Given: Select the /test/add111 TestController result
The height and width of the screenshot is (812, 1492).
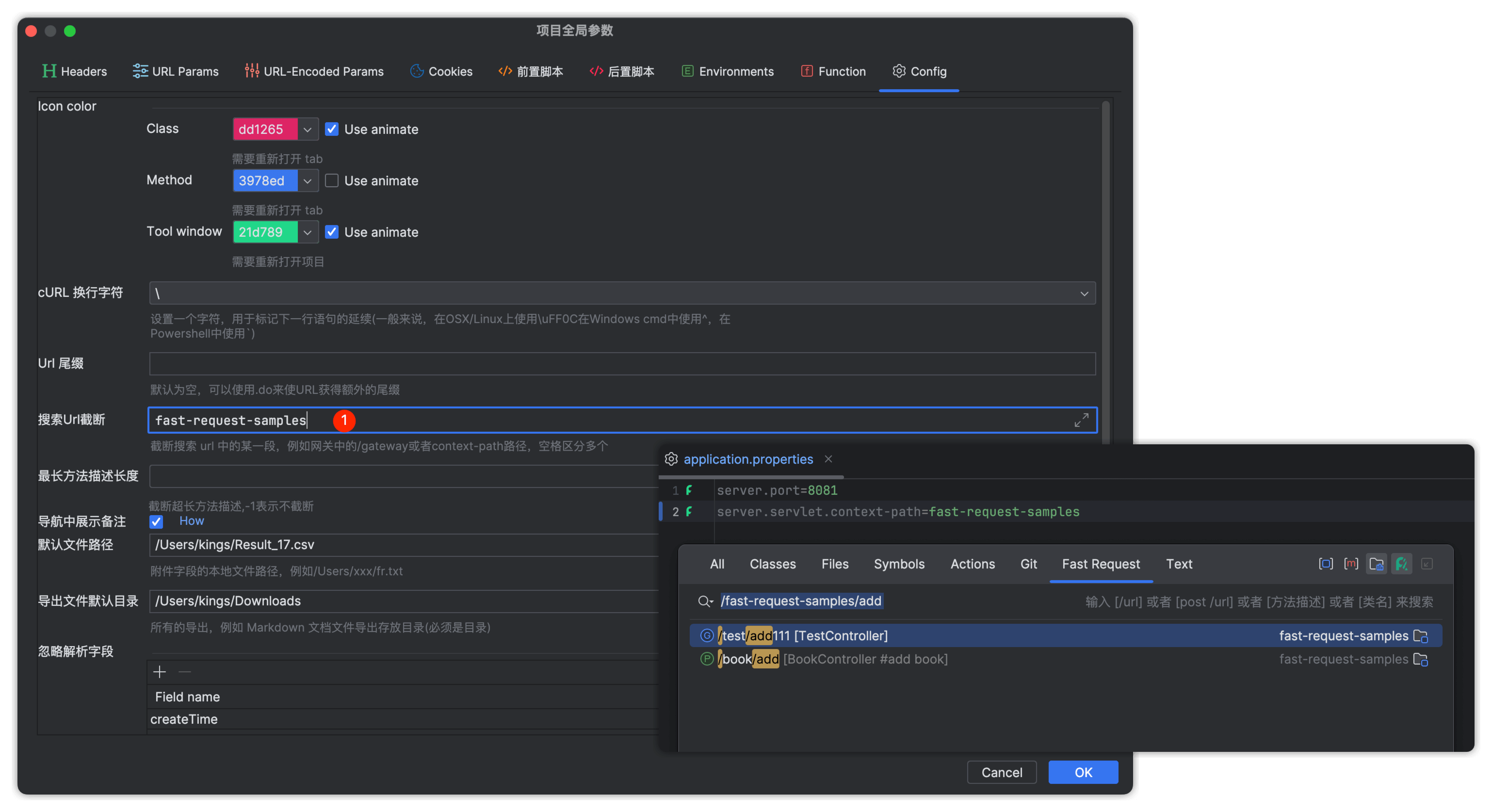Looking at the screenshot, I should (1065, 635).
